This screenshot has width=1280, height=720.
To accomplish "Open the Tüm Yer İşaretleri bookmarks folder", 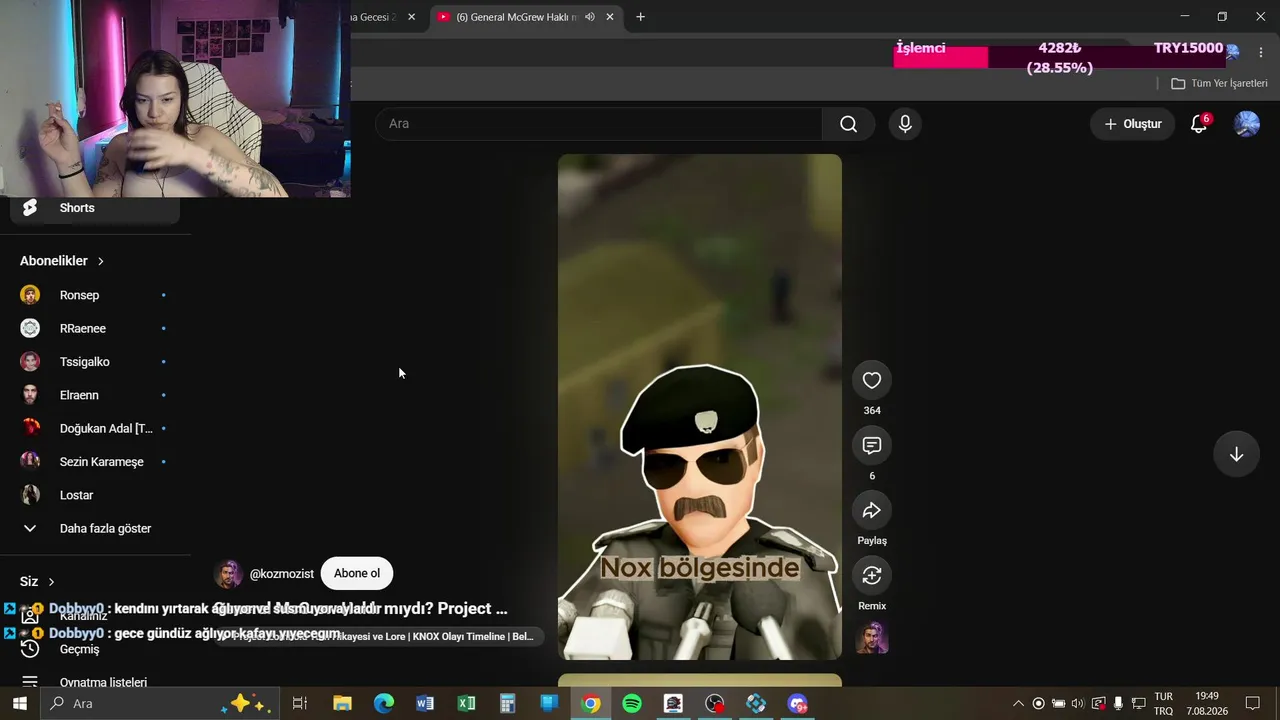I will (x=1219, y=84).
